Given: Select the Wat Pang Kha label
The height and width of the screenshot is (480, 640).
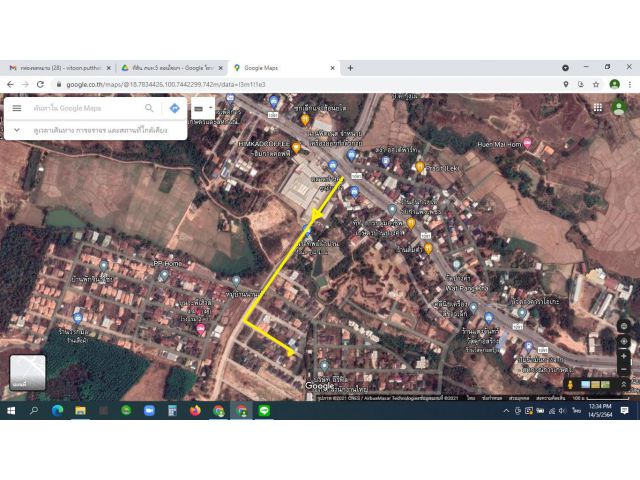Looking at the screenshot, I should [467, 288].
